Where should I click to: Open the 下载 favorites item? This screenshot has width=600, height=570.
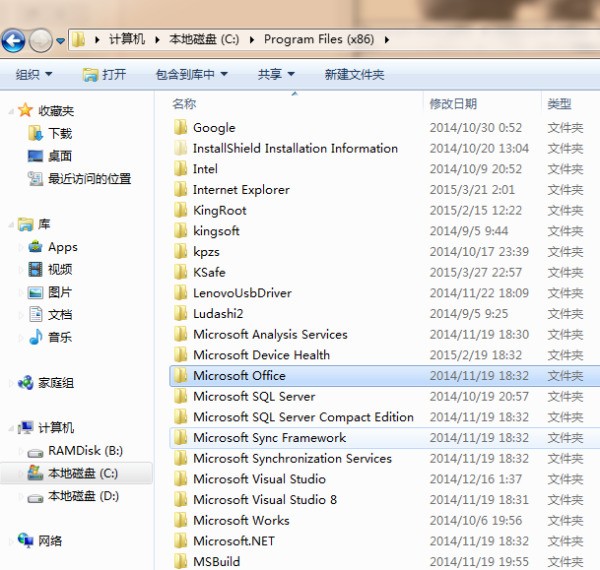[60, 133]
